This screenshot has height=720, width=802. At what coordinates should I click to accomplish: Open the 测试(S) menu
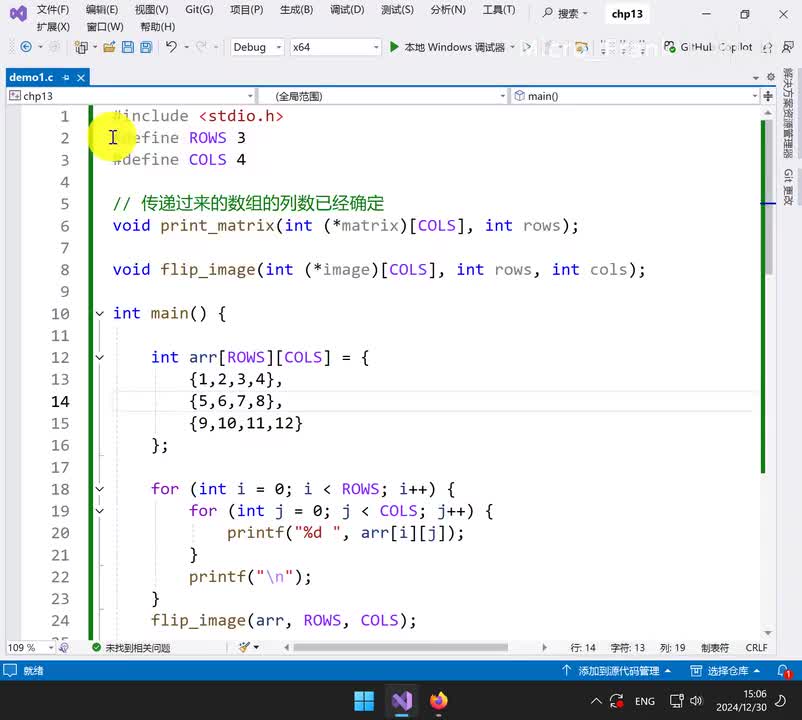(397, 10)
